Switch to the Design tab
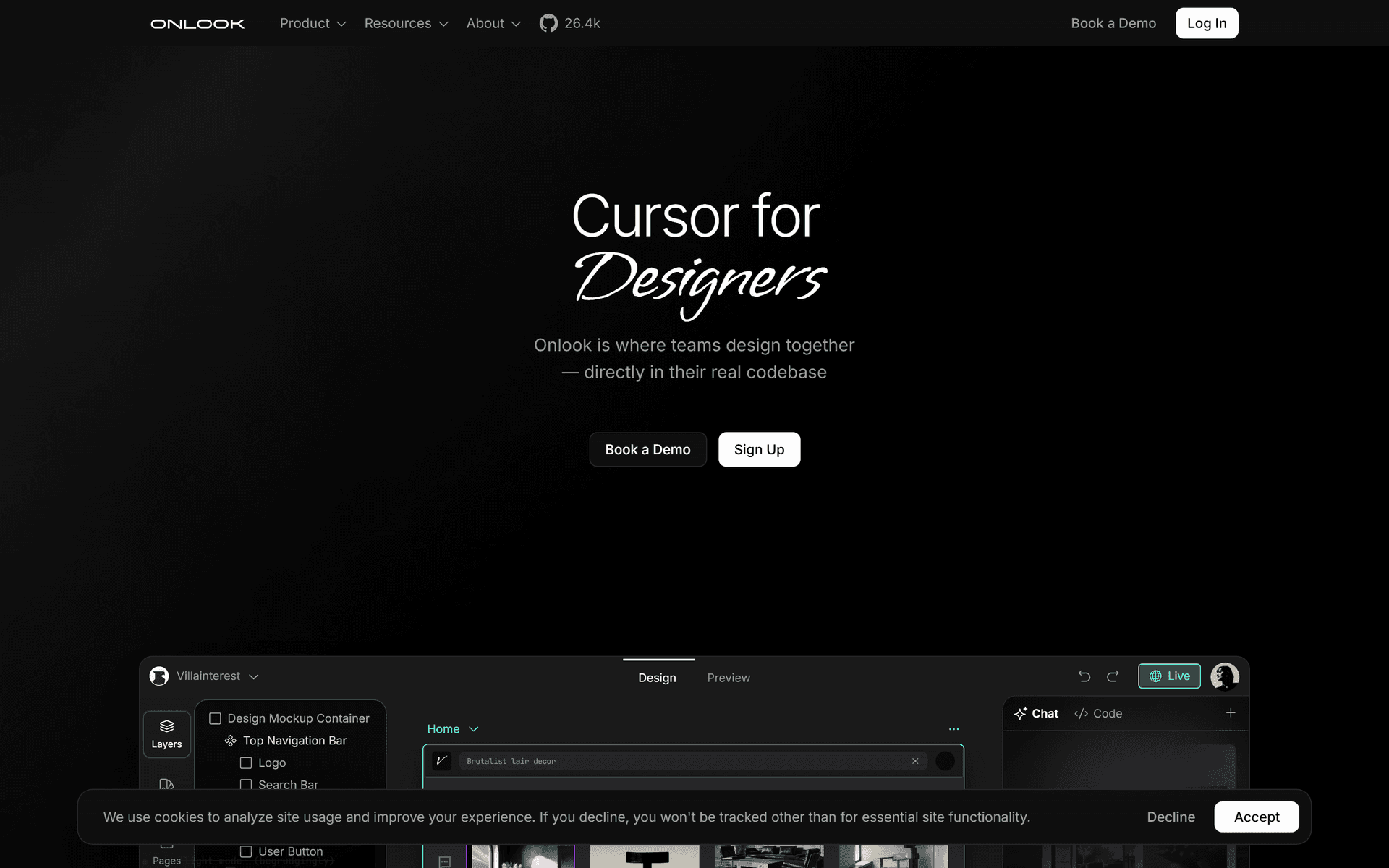The height and width of the screenshot is (868, 1389). click(x=657, y=678)
